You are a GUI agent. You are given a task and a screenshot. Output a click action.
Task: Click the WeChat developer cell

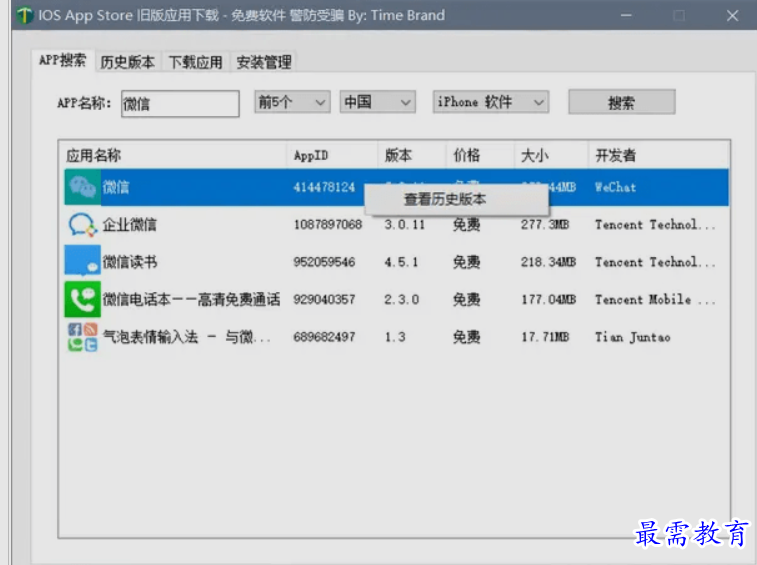coord(616,187)
